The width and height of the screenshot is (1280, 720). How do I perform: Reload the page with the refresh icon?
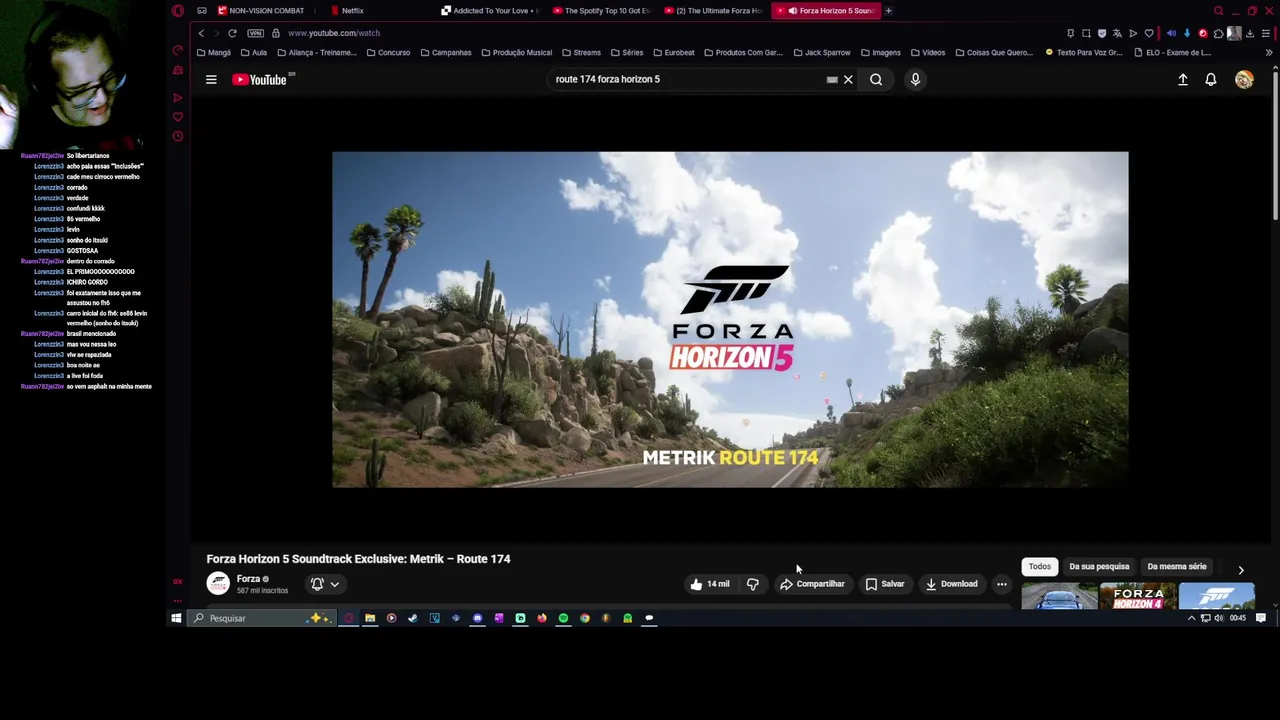(232, 33)
